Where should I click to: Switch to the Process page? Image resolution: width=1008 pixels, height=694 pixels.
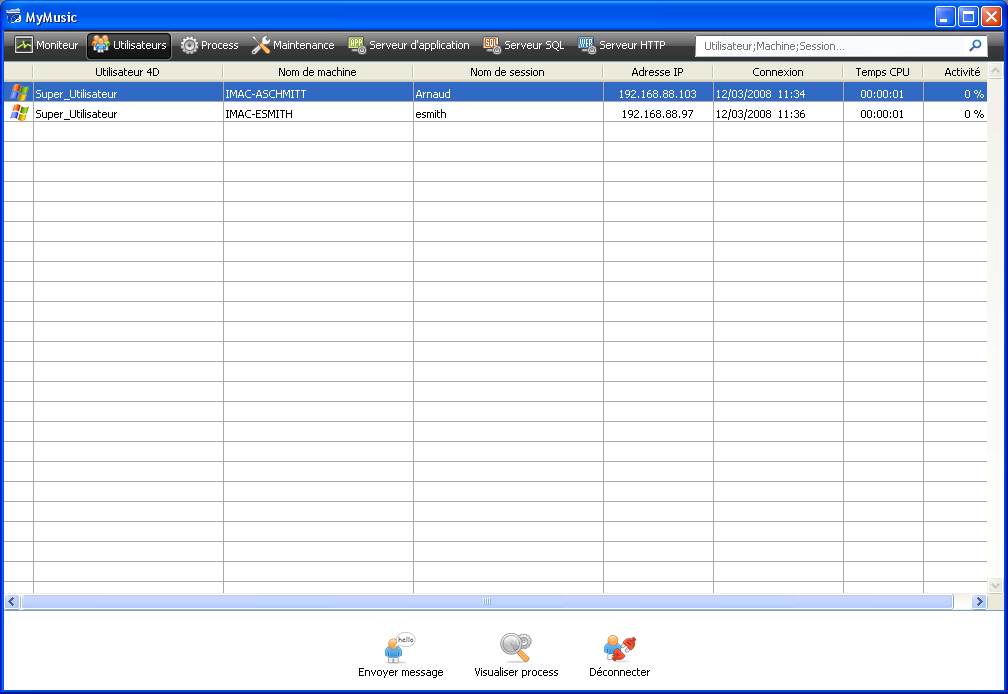pos(209,45)
